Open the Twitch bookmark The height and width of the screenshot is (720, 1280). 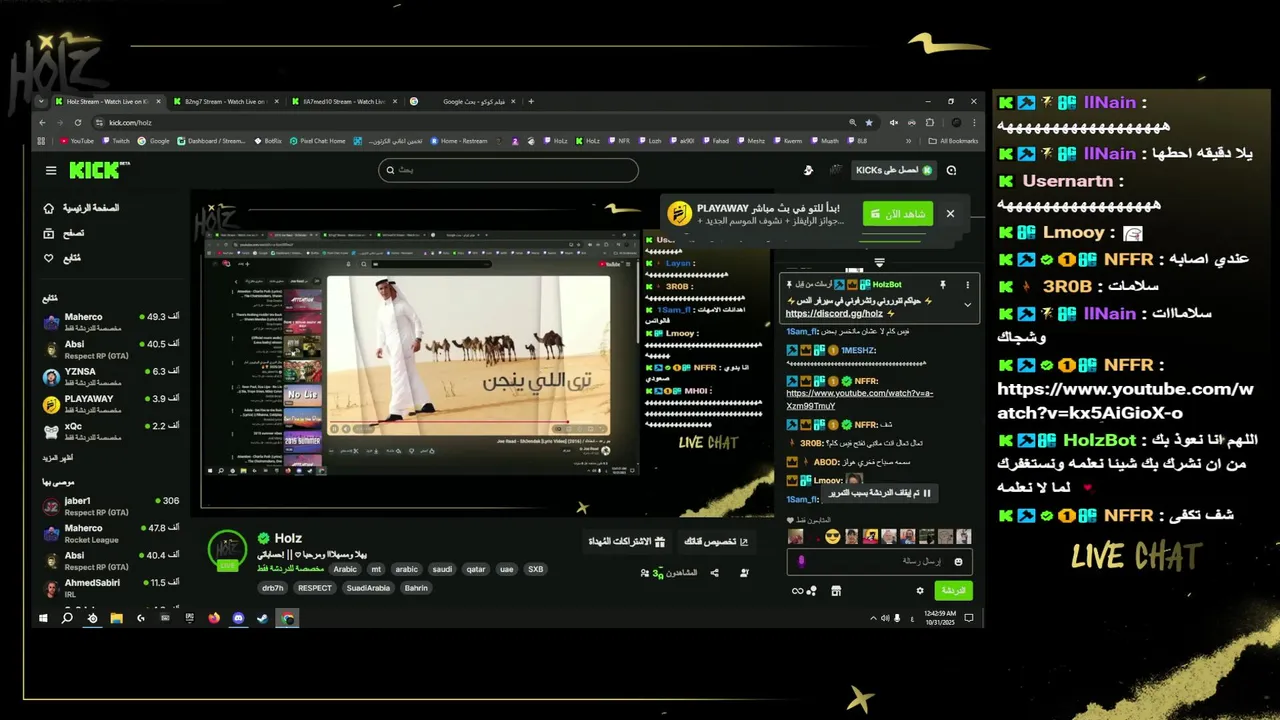pyautogui.click(x=116, y=141)
